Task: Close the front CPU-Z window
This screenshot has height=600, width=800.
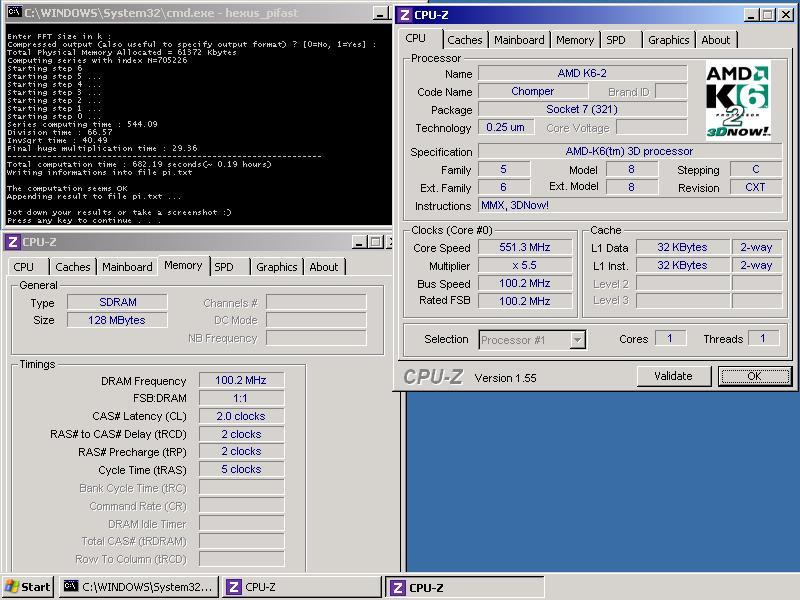Action: (x=786, y=15)
